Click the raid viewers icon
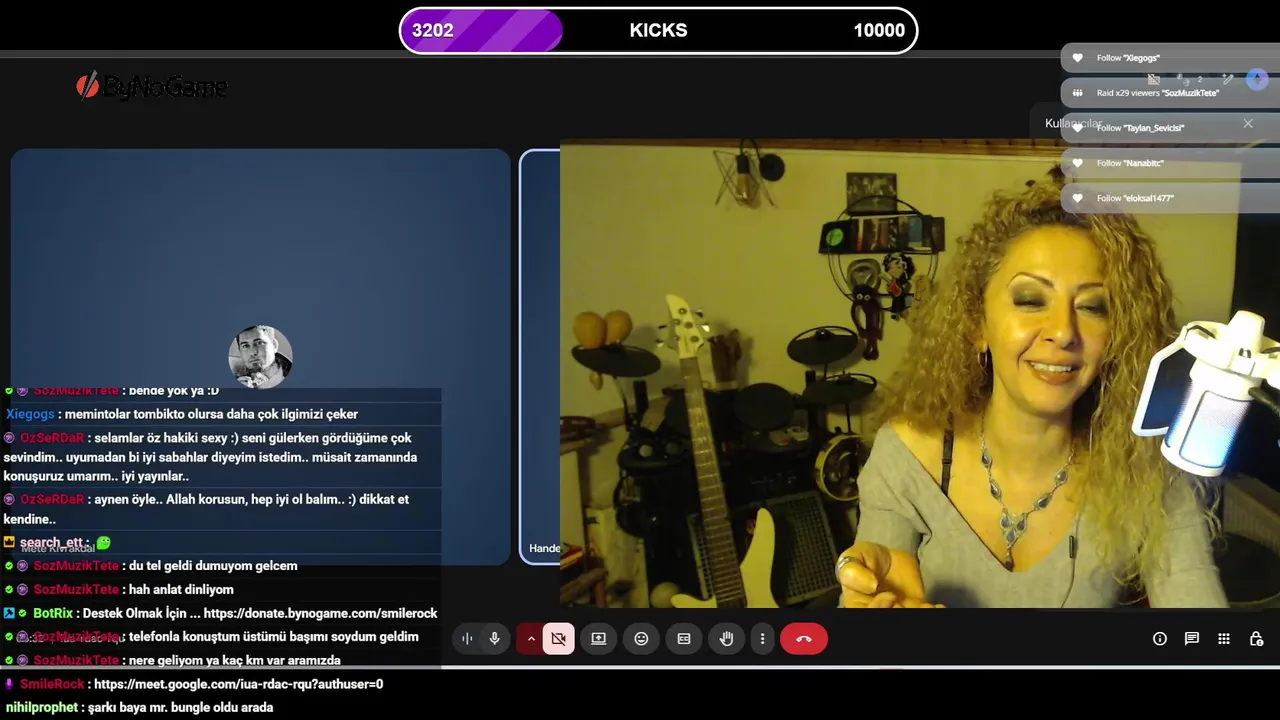Image resolution: width=1280 pixels, height=720 pixels. tap(1077, 93)
